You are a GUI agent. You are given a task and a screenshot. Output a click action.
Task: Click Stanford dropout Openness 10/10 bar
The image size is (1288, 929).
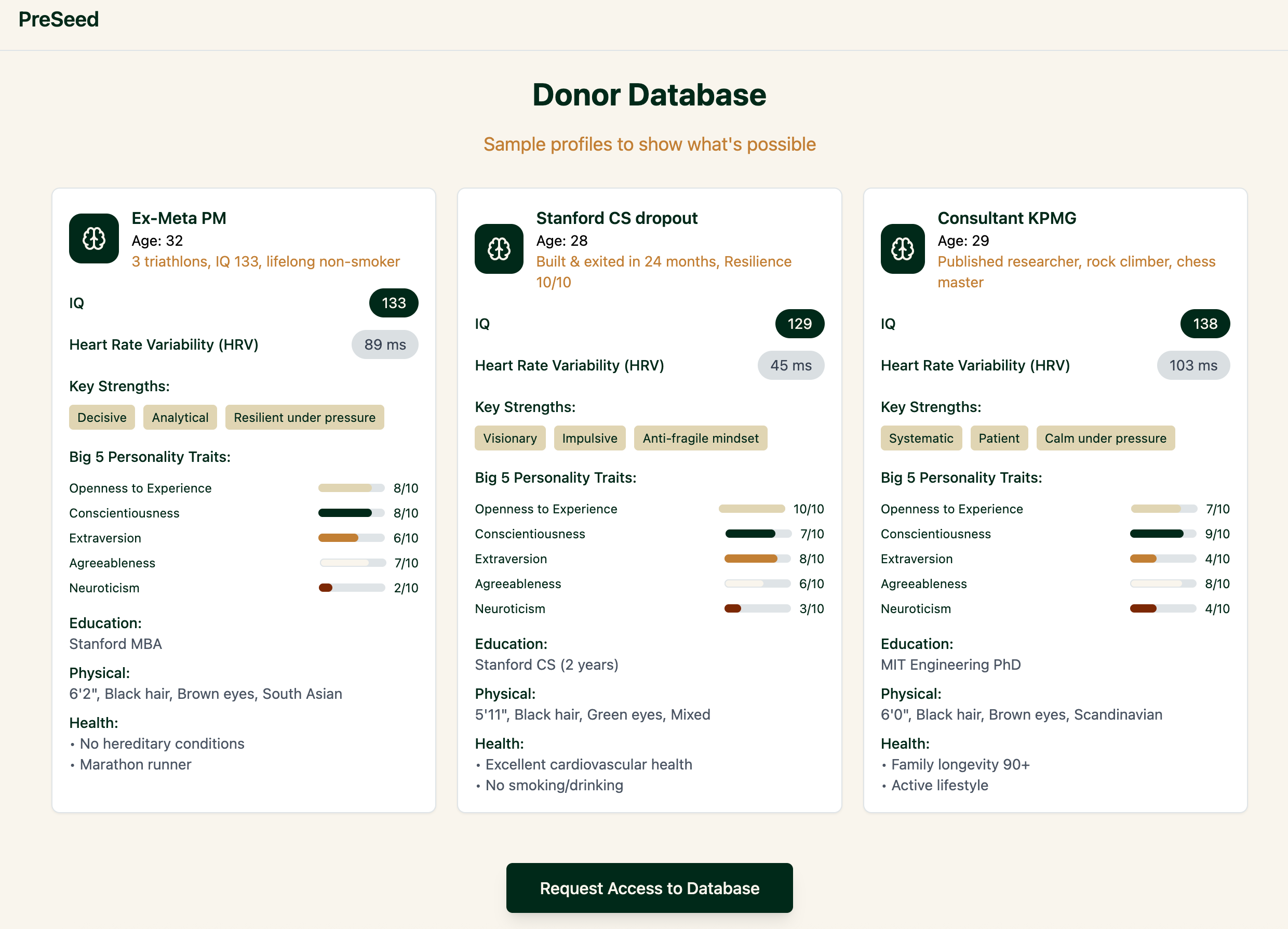[x=751, y=509]
